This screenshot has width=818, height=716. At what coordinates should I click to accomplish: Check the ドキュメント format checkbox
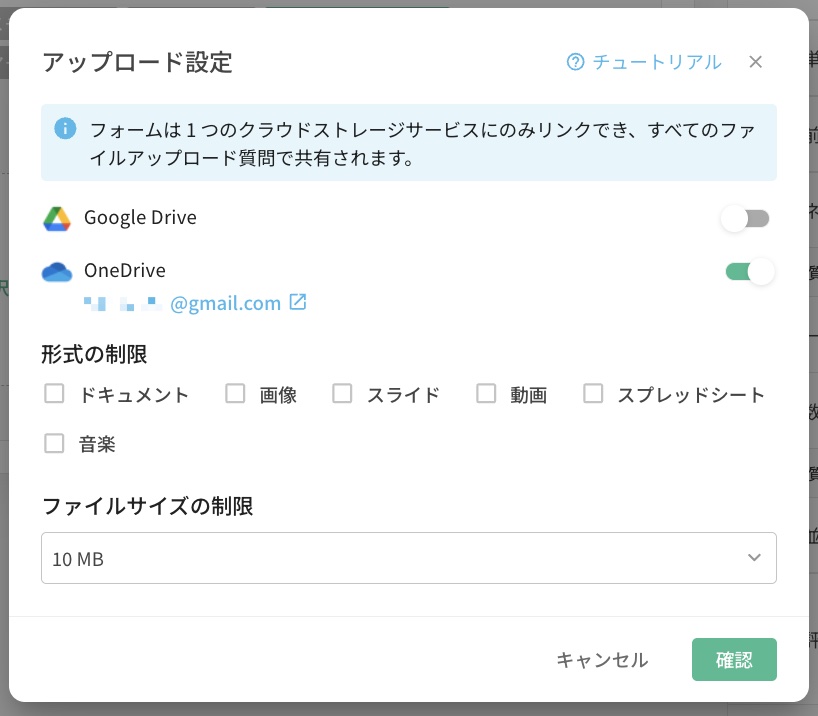click(x=54, y=393)
